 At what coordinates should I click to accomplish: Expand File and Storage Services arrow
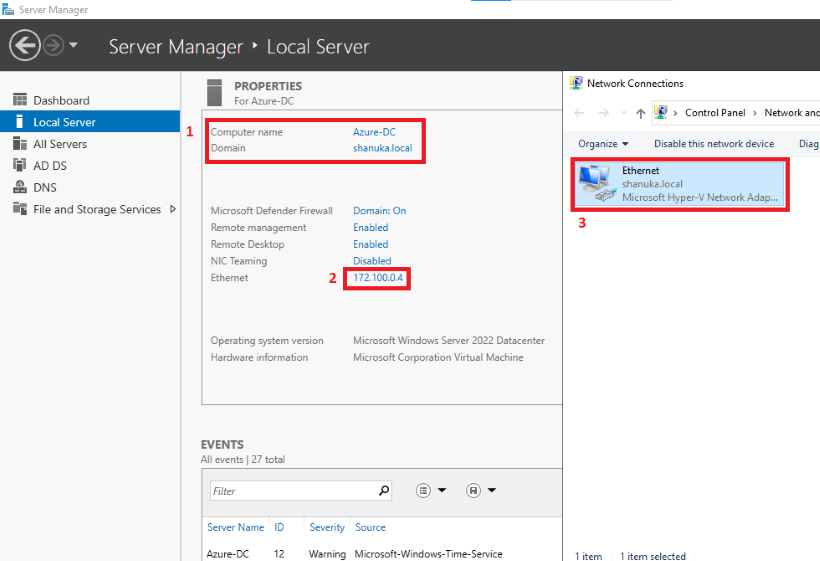pos(173,209)
